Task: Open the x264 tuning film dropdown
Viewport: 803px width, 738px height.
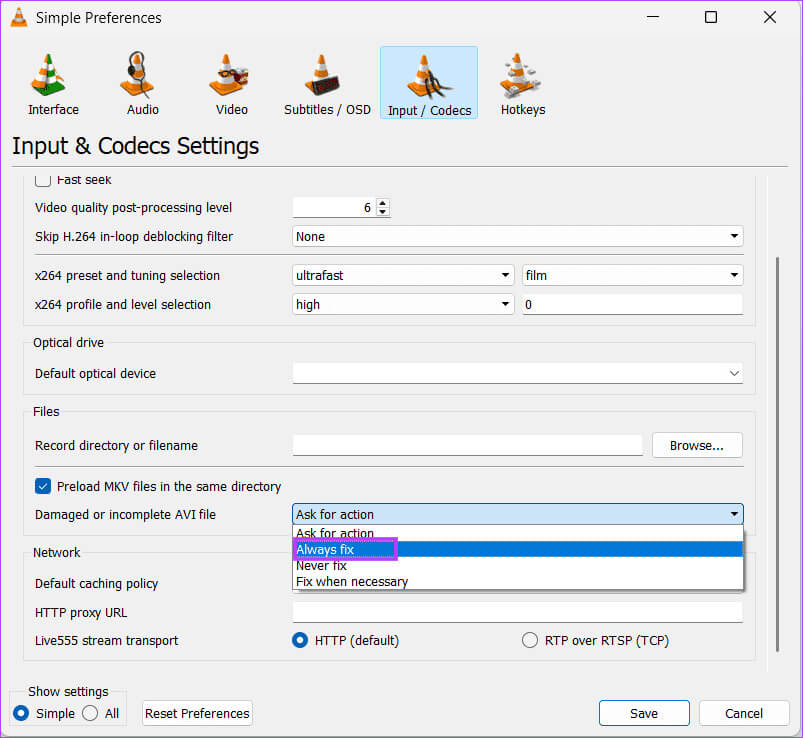Action: point(632,275)
